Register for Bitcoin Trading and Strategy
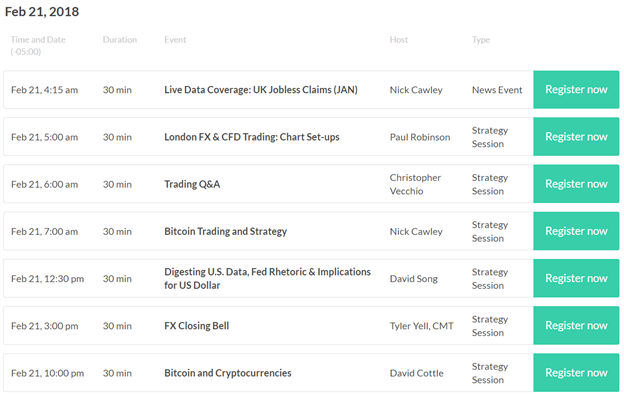 pyautogui.click(x=576, y=231)
